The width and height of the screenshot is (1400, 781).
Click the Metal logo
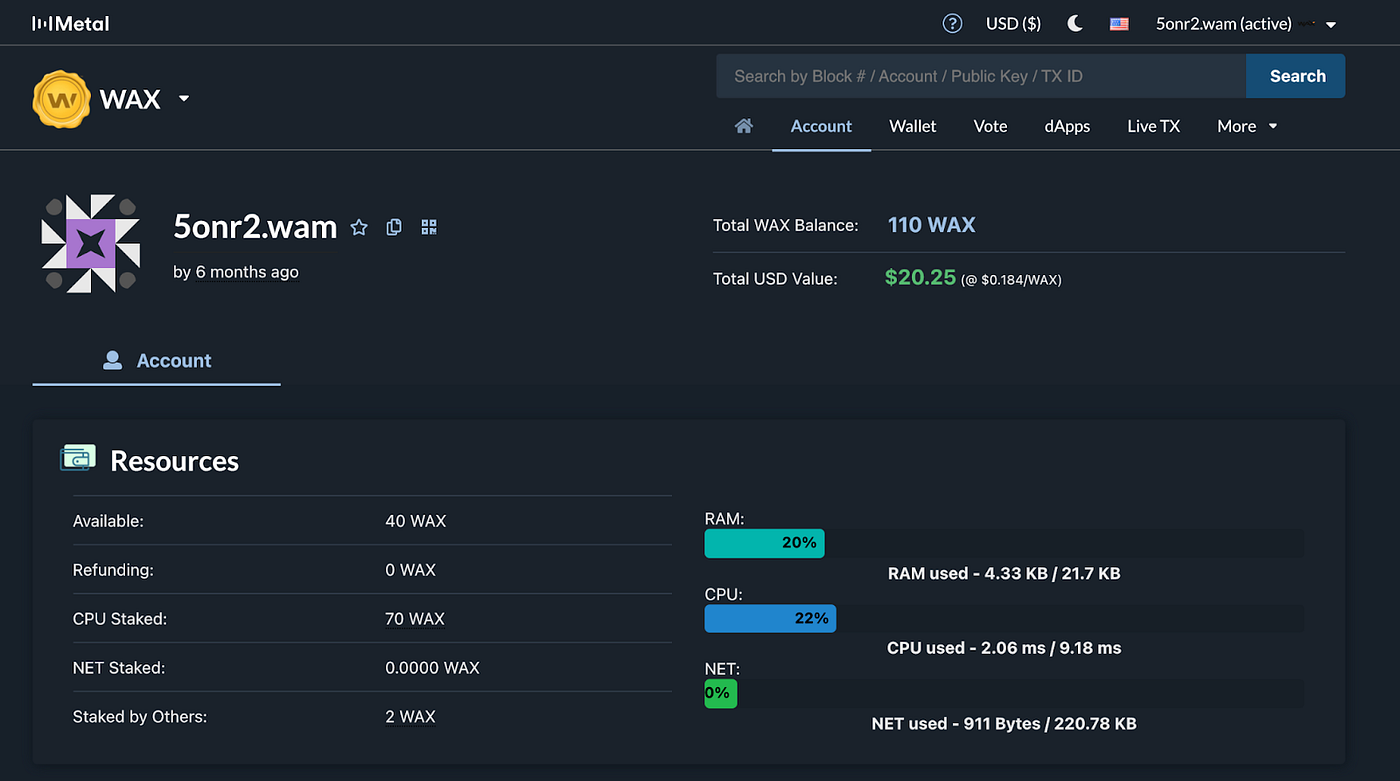71,23
